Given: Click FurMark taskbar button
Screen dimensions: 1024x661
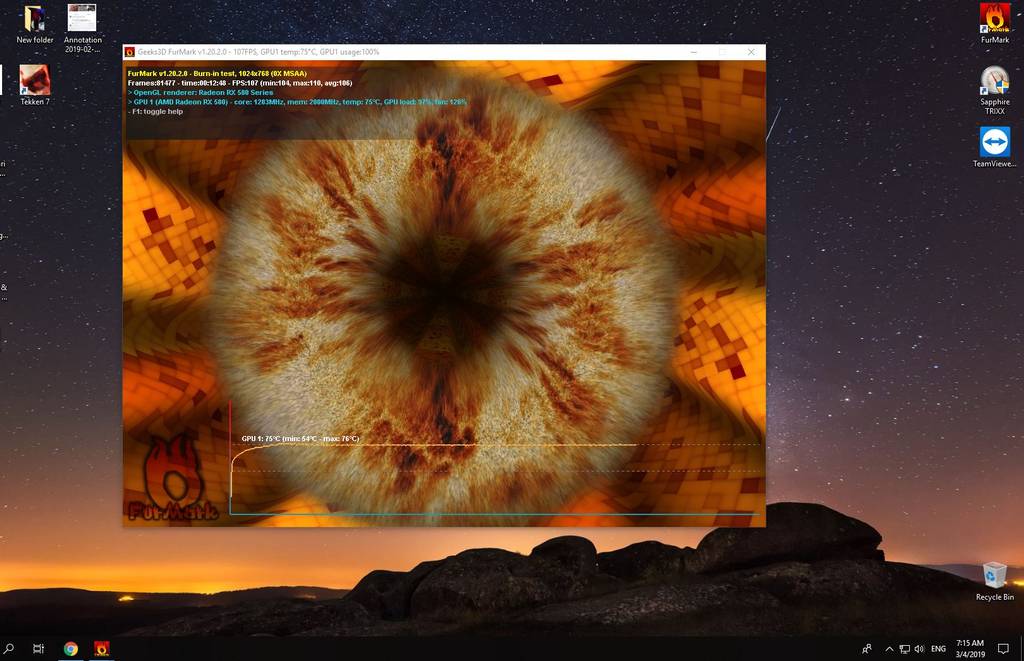Looking at the screenshot, I should pos(101,649).
